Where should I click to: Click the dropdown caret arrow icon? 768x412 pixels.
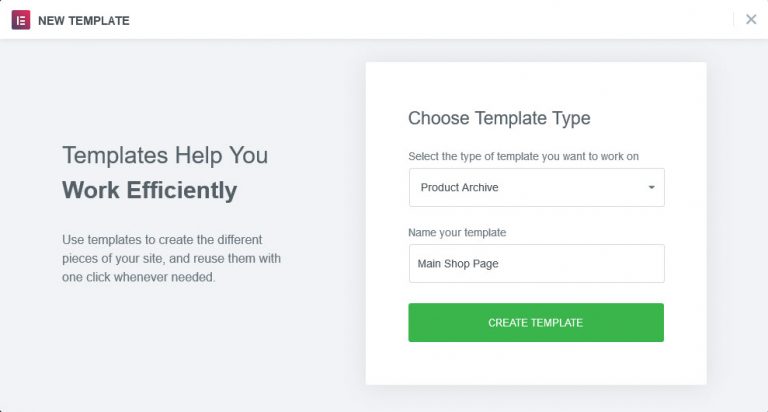(651, 187)
